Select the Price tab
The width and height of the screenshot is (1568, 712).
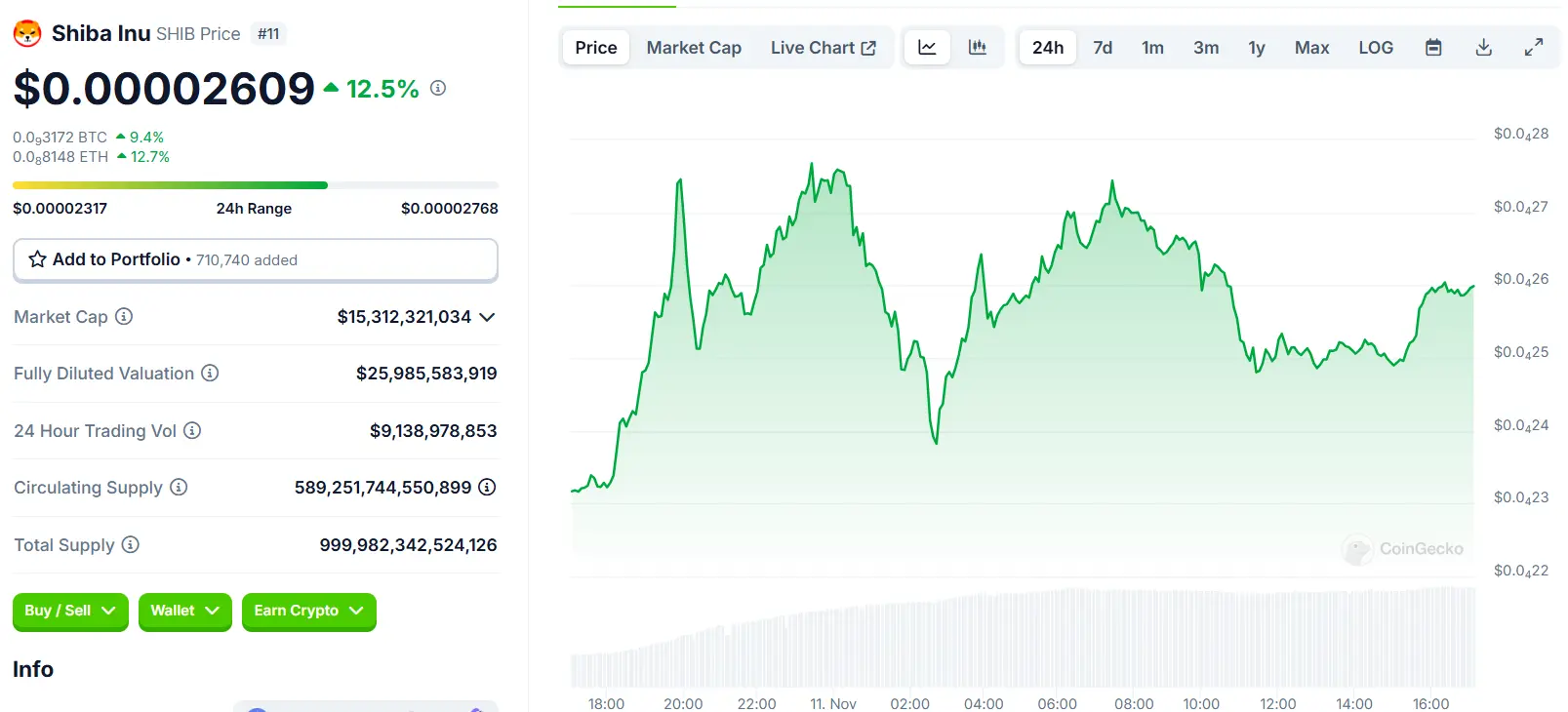[596, 47]
